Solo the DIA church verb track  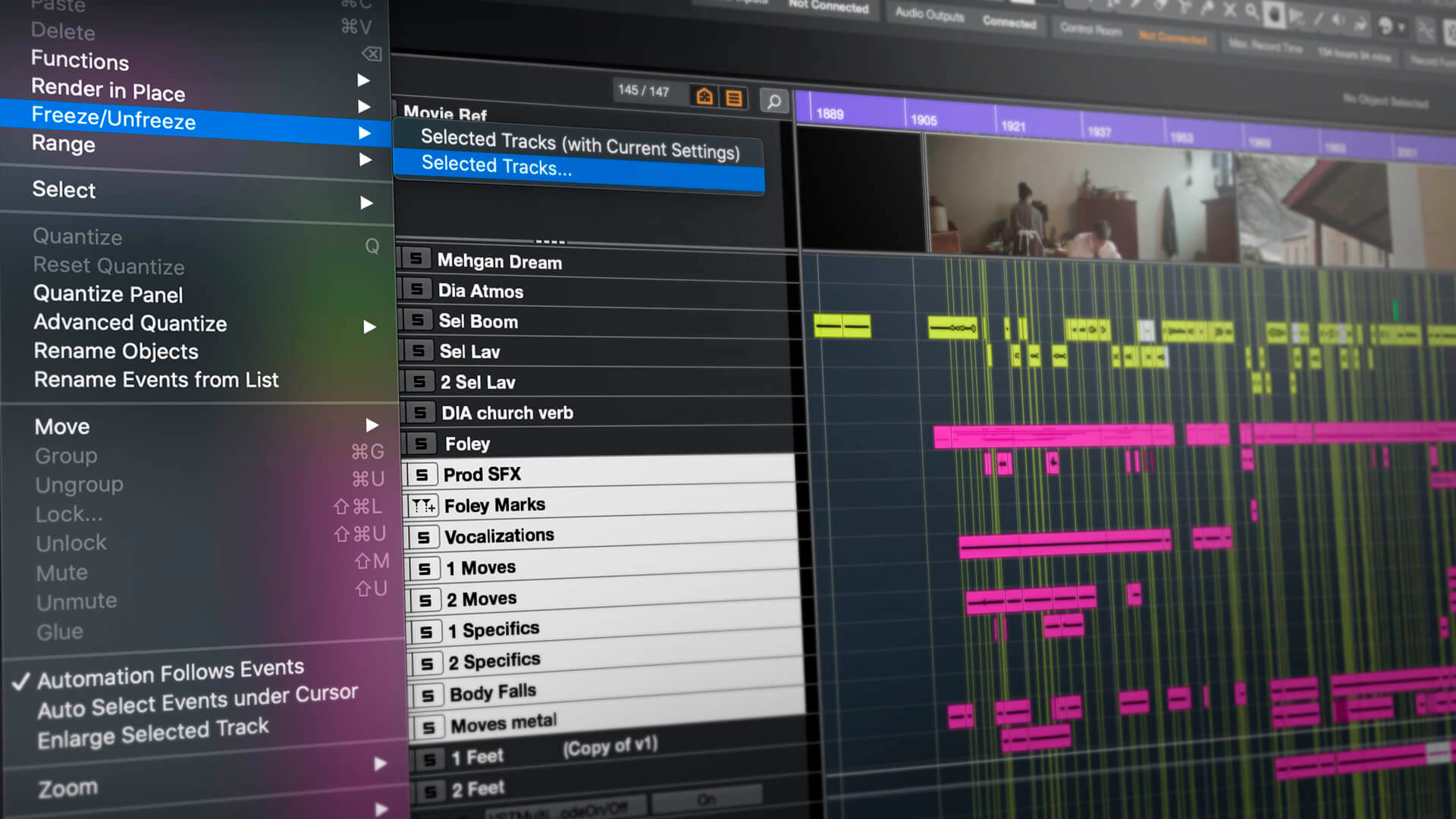coord(419,413)
